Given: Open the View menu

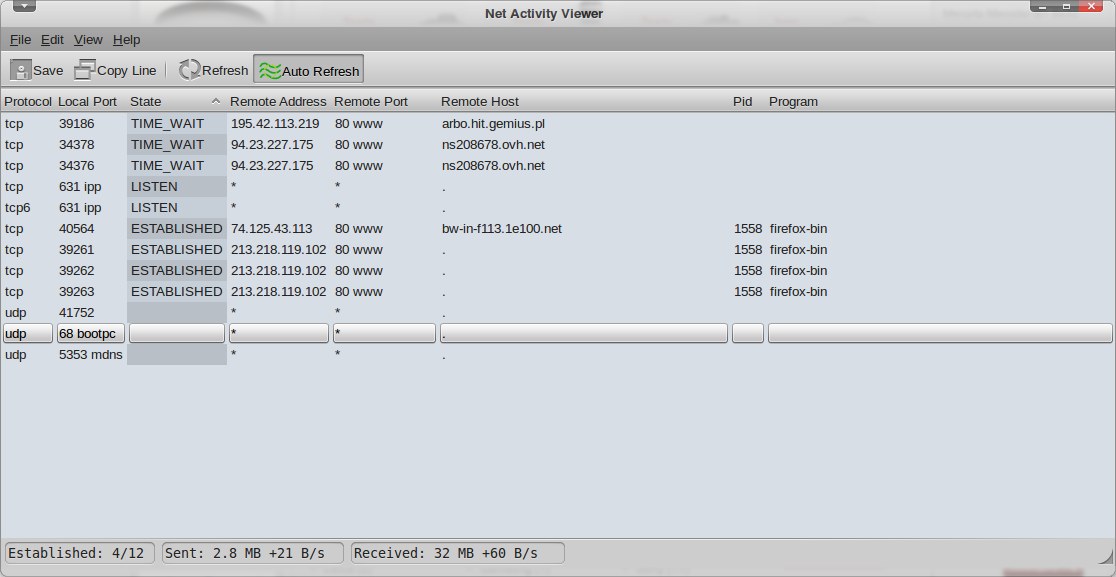Looking at the screenshot, I should coord(88,40).
